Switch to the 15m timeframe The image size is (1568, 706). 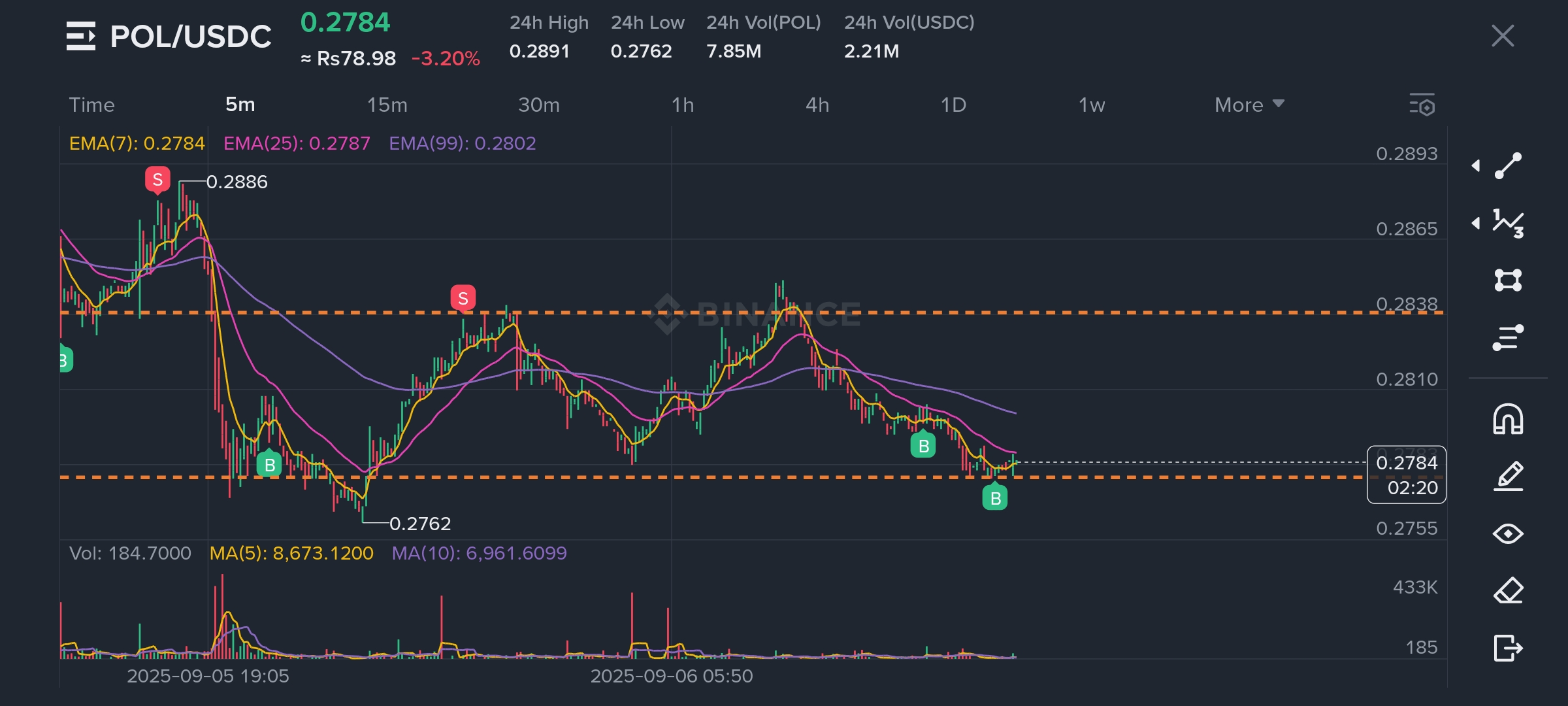[387, 105]
